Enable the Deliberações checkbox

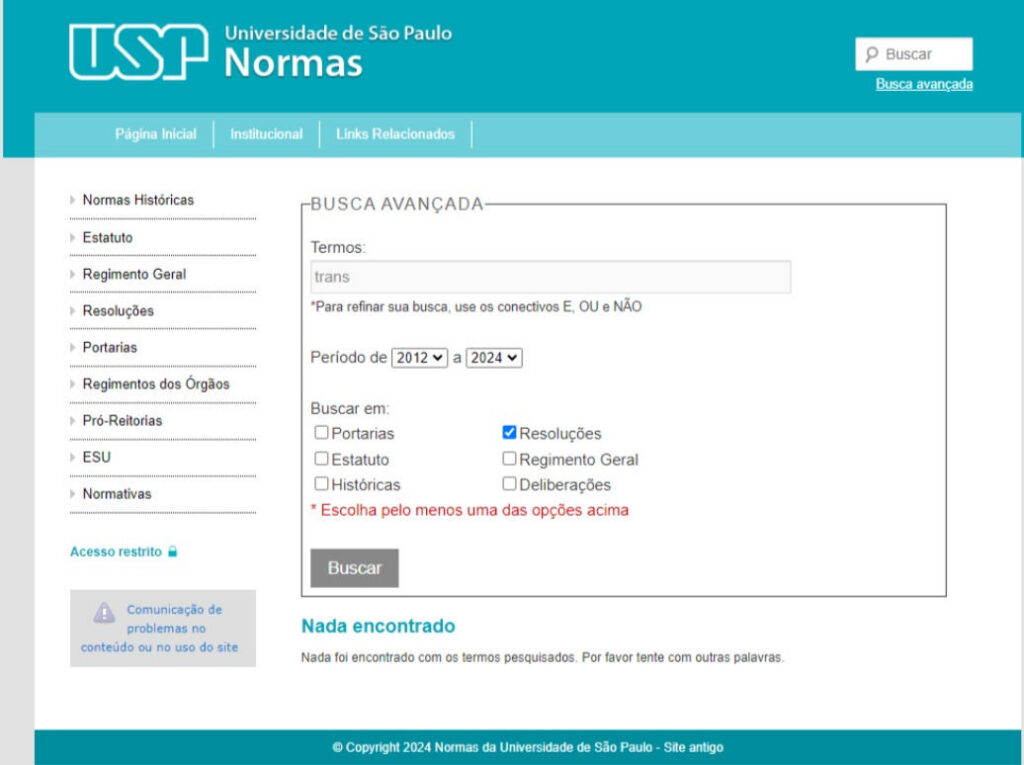coord(509,484)
